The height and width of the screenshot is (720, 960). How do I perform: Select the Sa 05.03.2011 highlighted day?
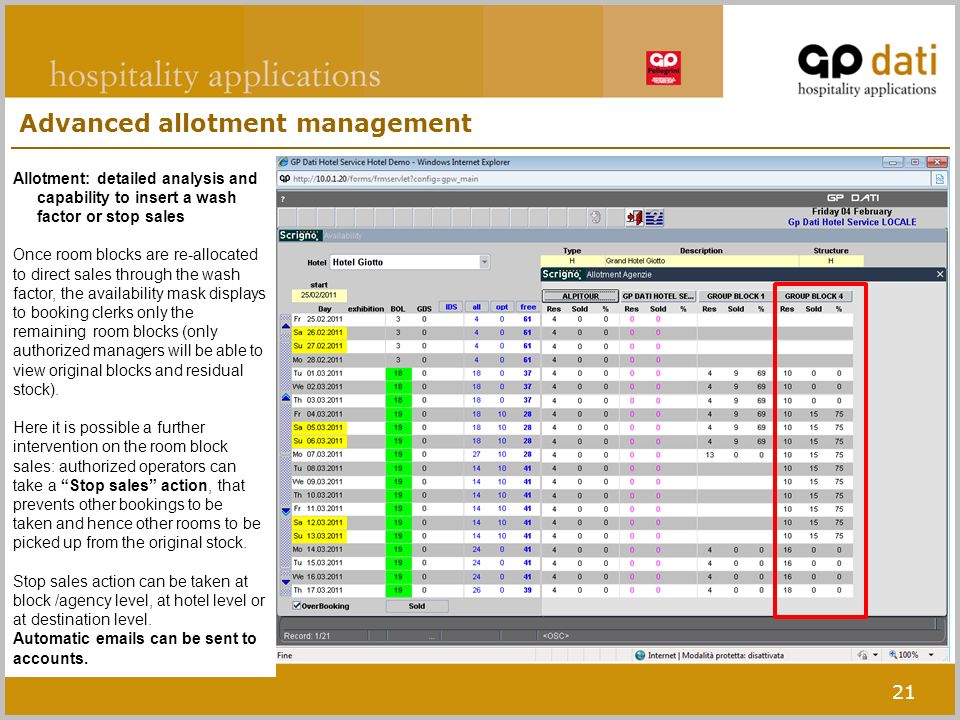(317, 427)
